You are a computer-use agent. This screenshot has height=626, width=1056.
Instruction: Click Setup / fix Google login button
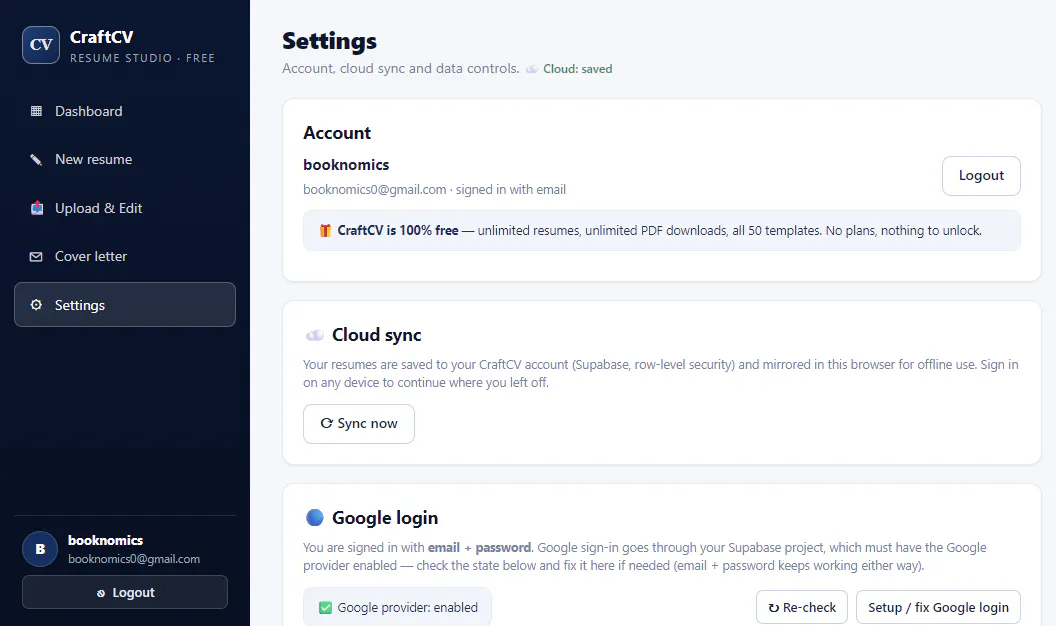pos(938,607)
